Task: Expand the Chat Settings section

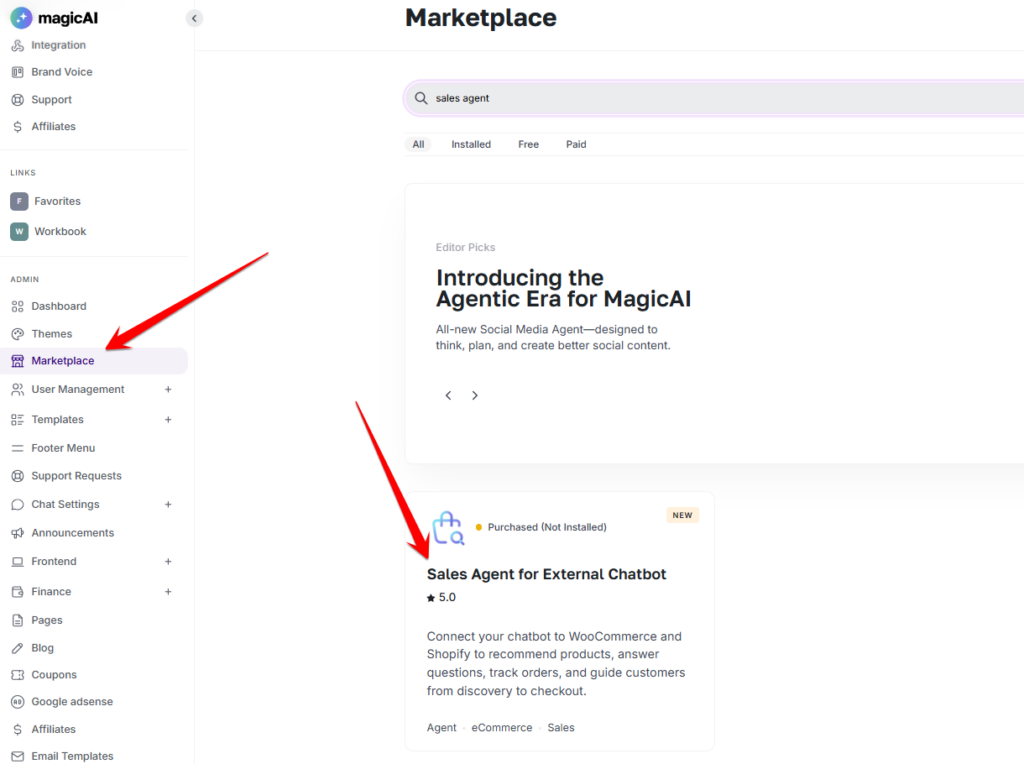Action: (168, 505)
